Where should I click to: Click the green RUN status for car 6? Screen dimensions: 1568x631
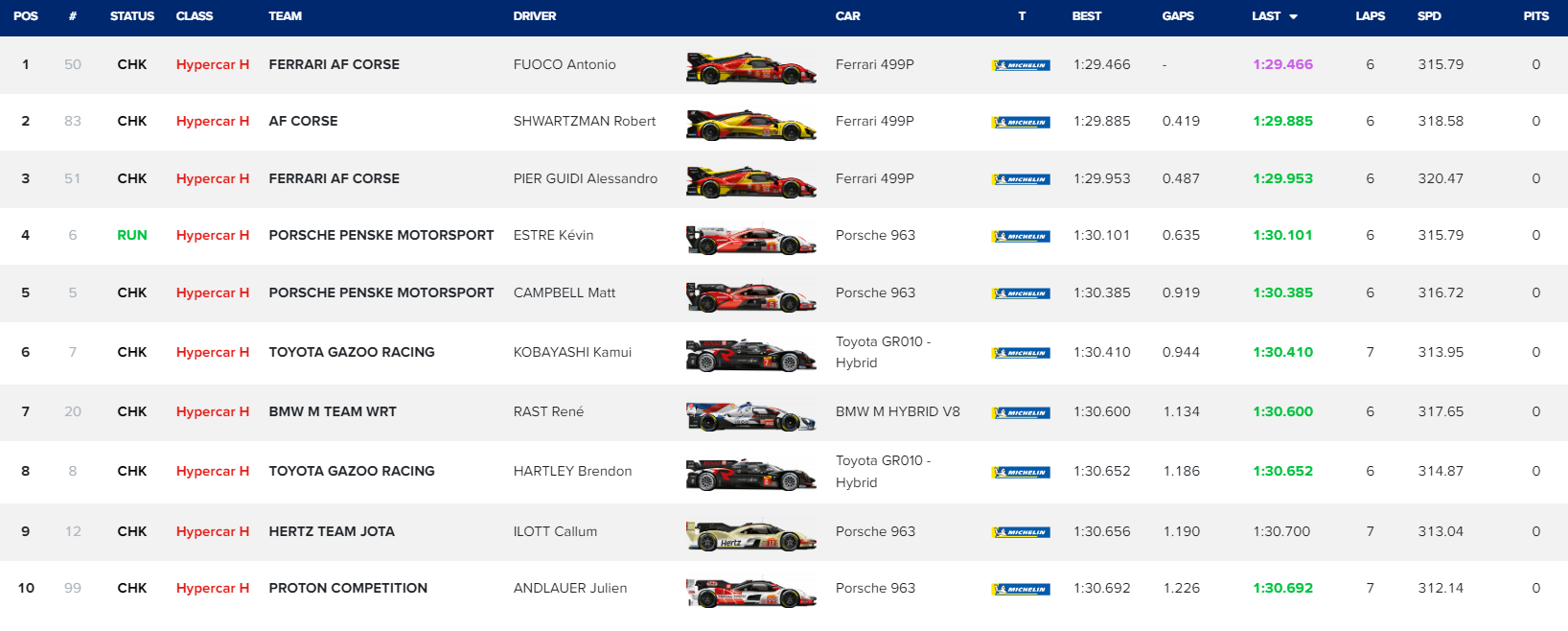click(x=132, y=236)
